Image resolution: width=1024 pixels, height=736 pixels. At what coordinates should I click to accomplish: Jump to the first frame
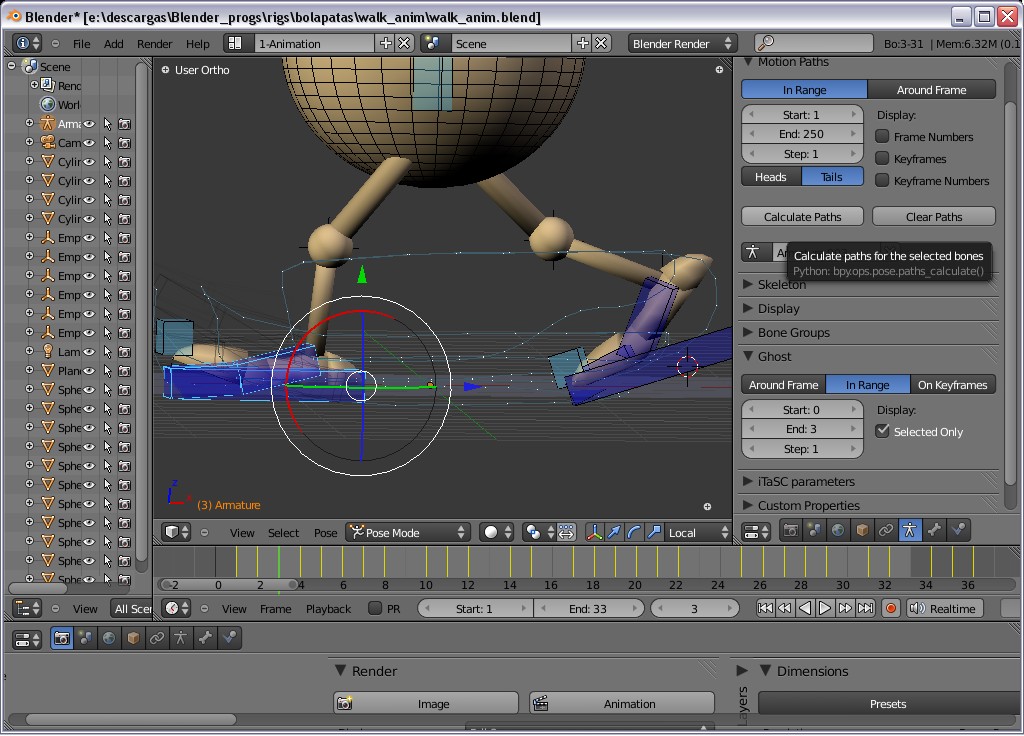coord(765,609)
